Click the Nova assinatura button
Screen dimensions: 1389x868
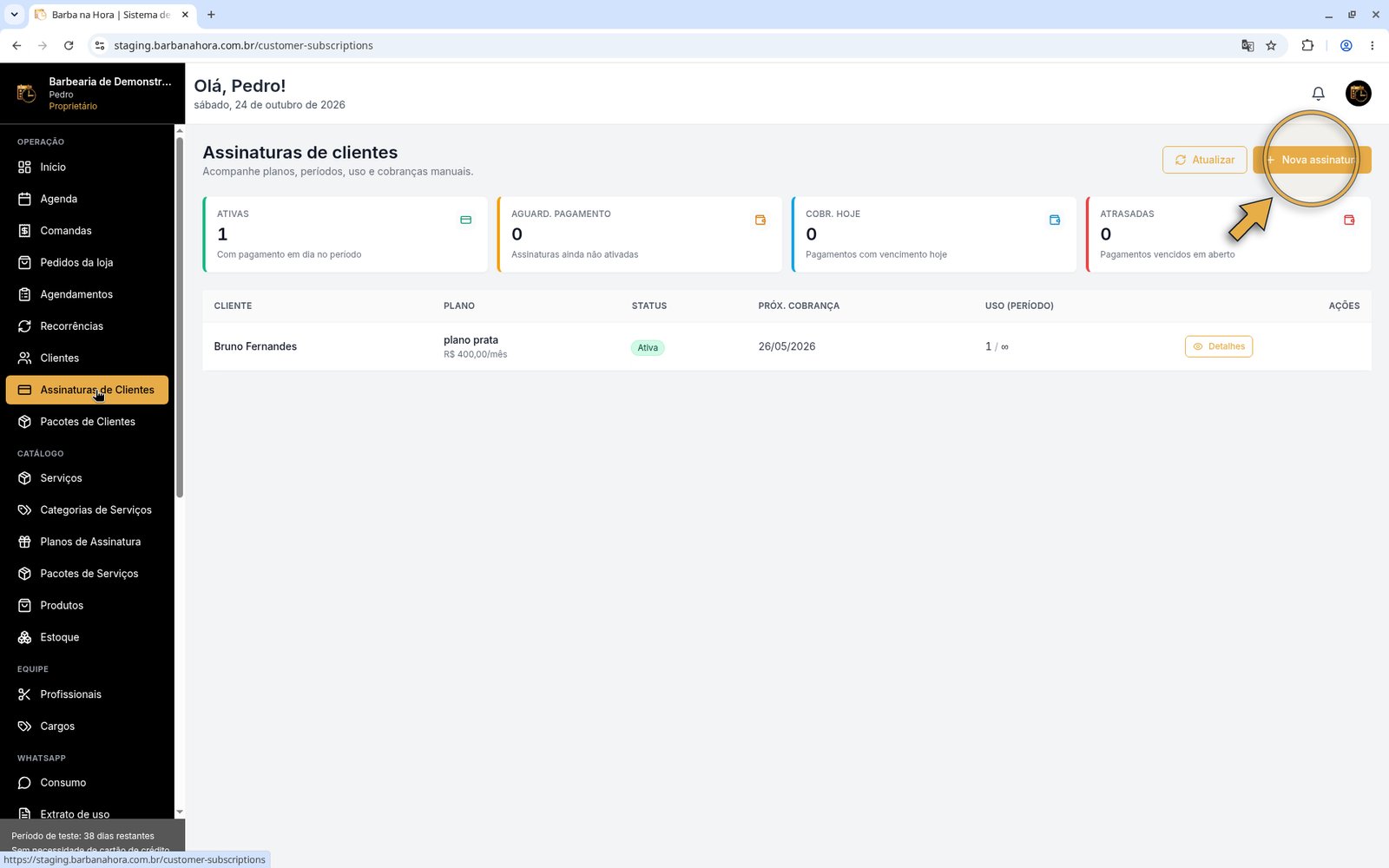point(1312,160)
